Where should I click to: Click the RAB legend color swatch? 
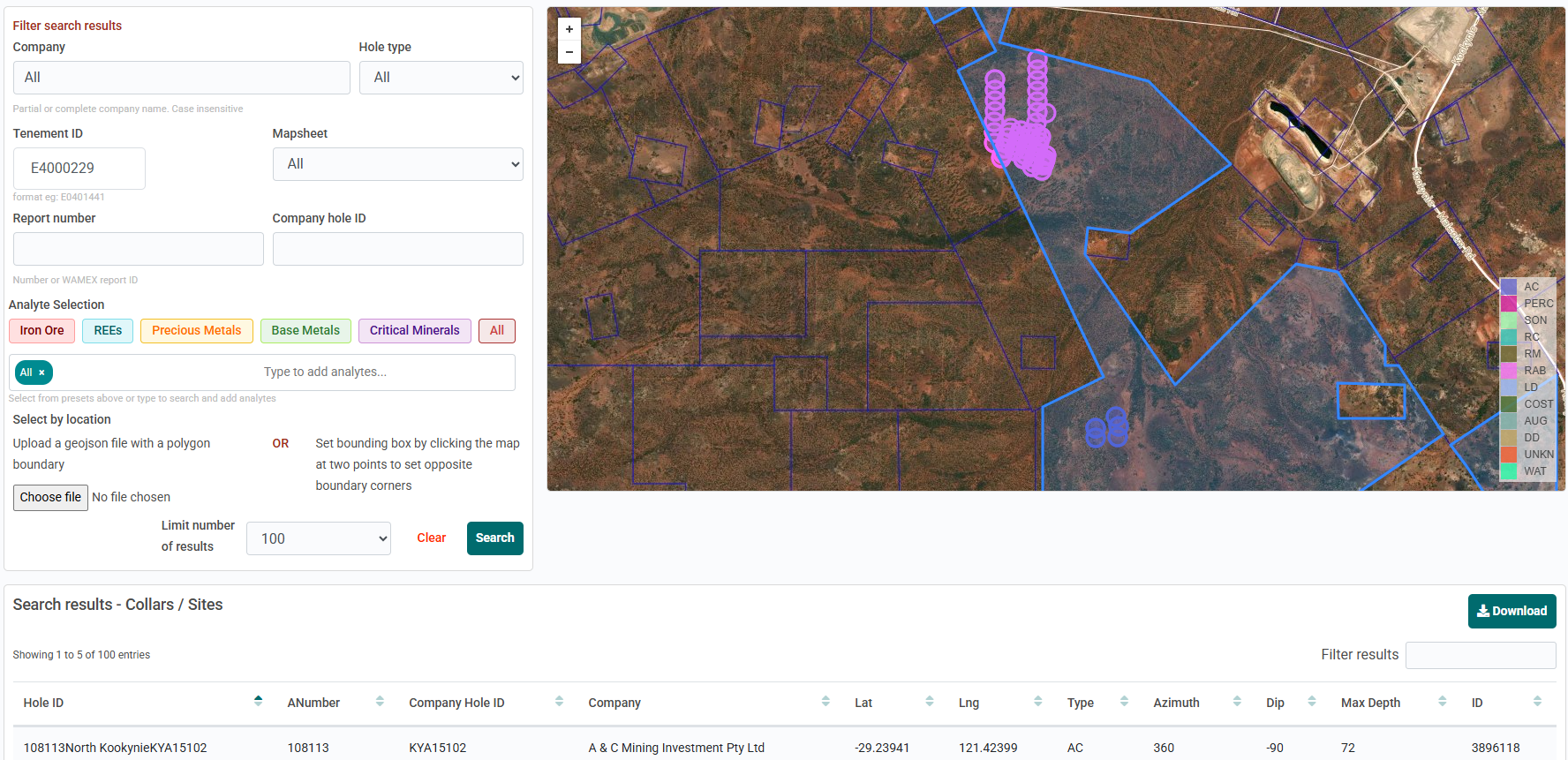coord(1509,371)
